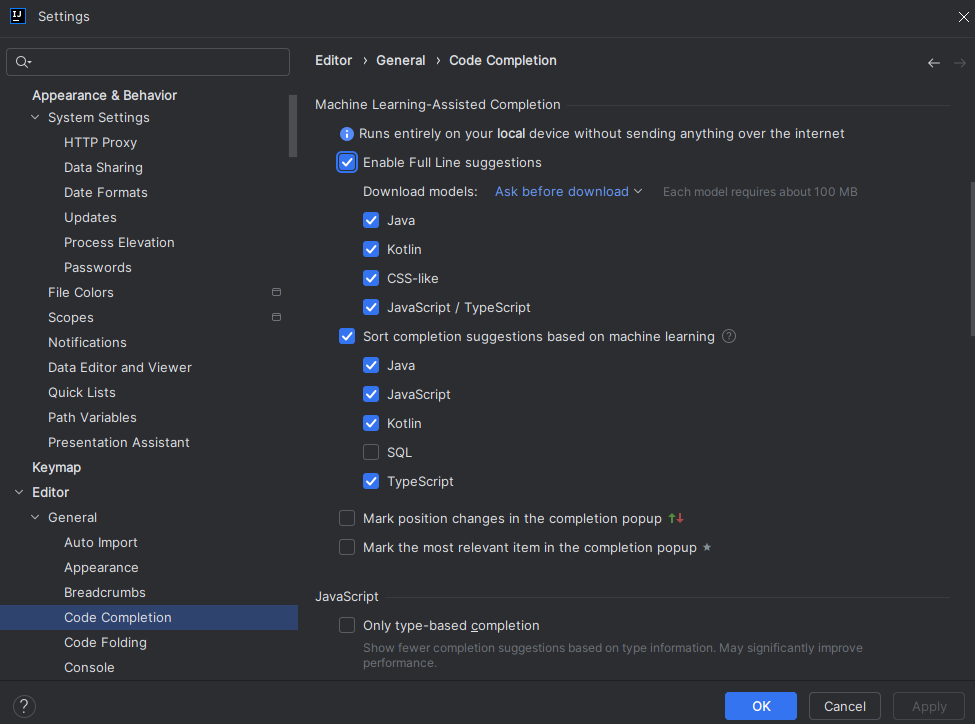Collapse the Editor tree node
Image resolution: width=975 pixels, height=724 pixels.
(19, 493)
